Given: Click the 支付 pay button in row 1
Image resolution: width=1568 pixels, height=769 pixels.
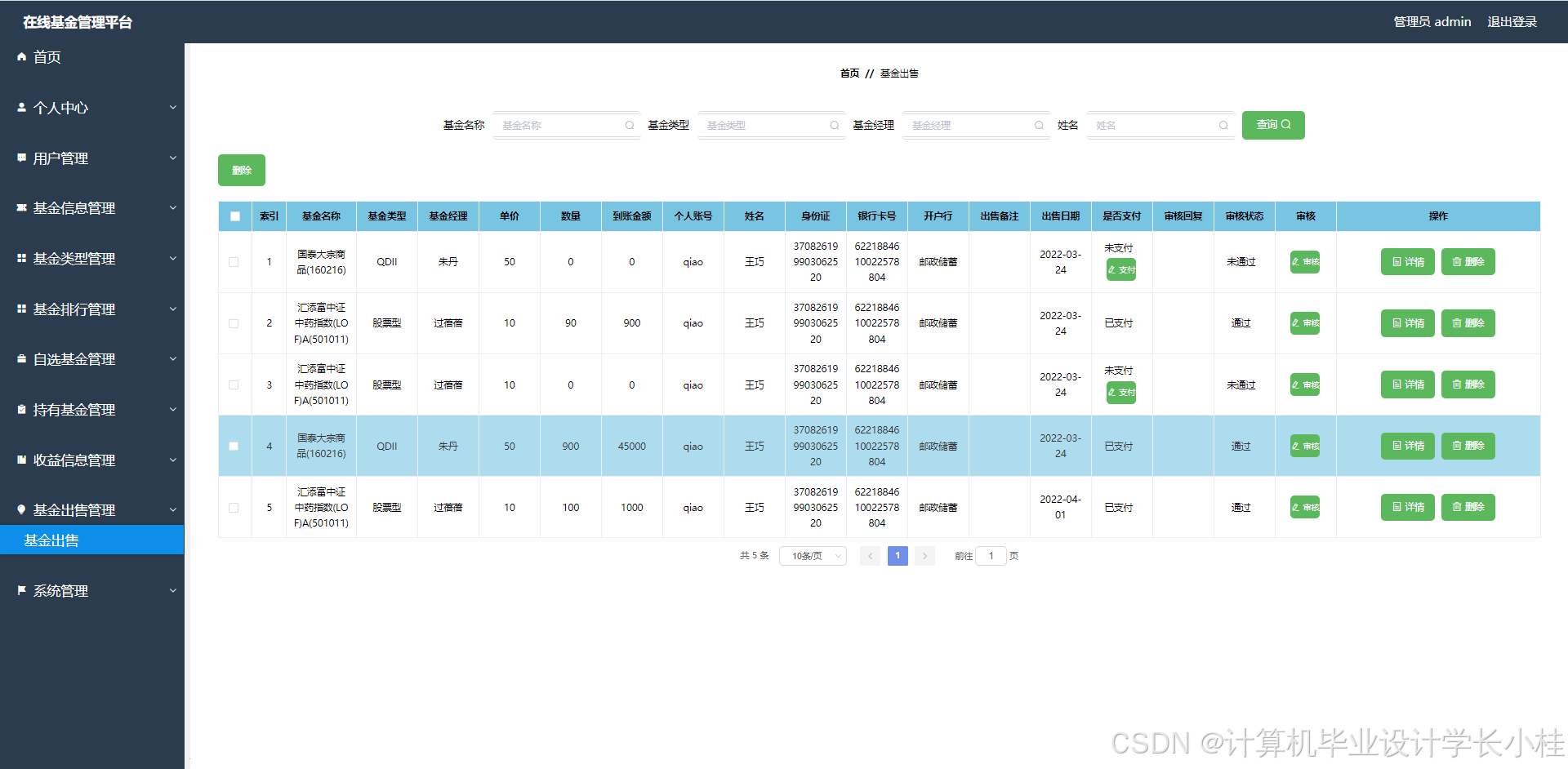Looking at the screenshot, I should [1121, 269].
